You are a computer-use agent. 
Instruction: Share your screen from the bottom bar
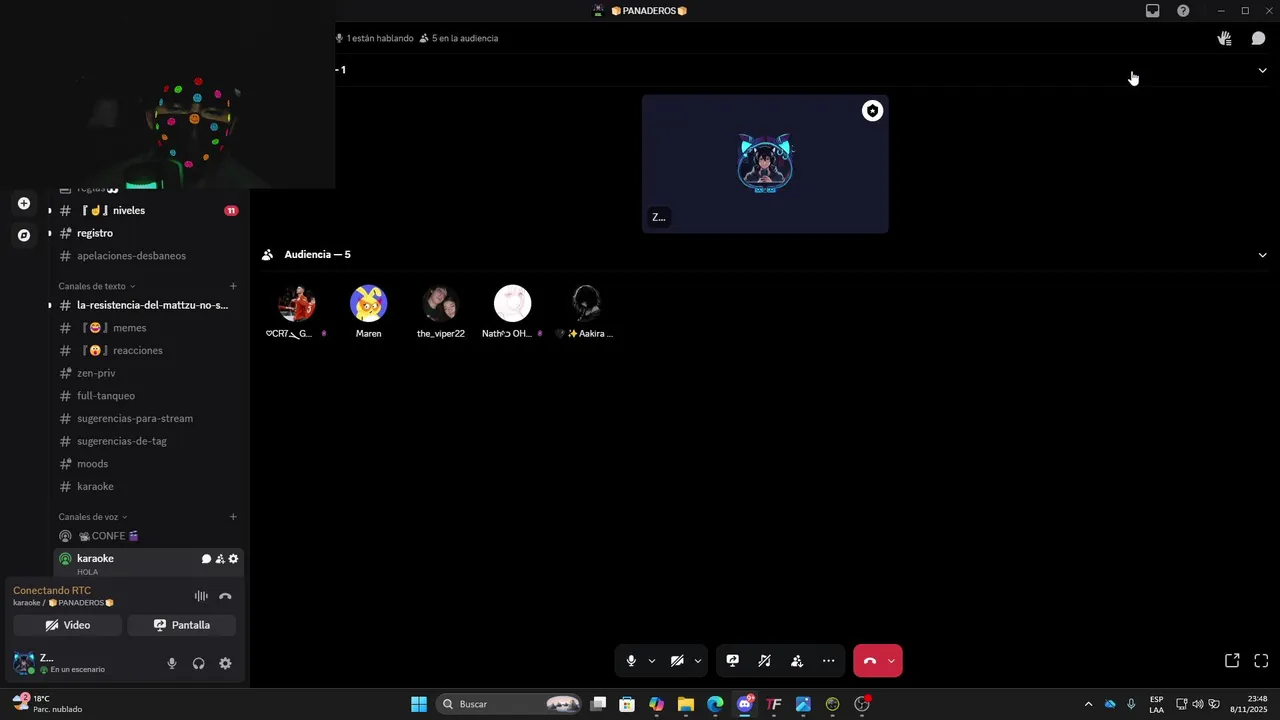(732, 661)
